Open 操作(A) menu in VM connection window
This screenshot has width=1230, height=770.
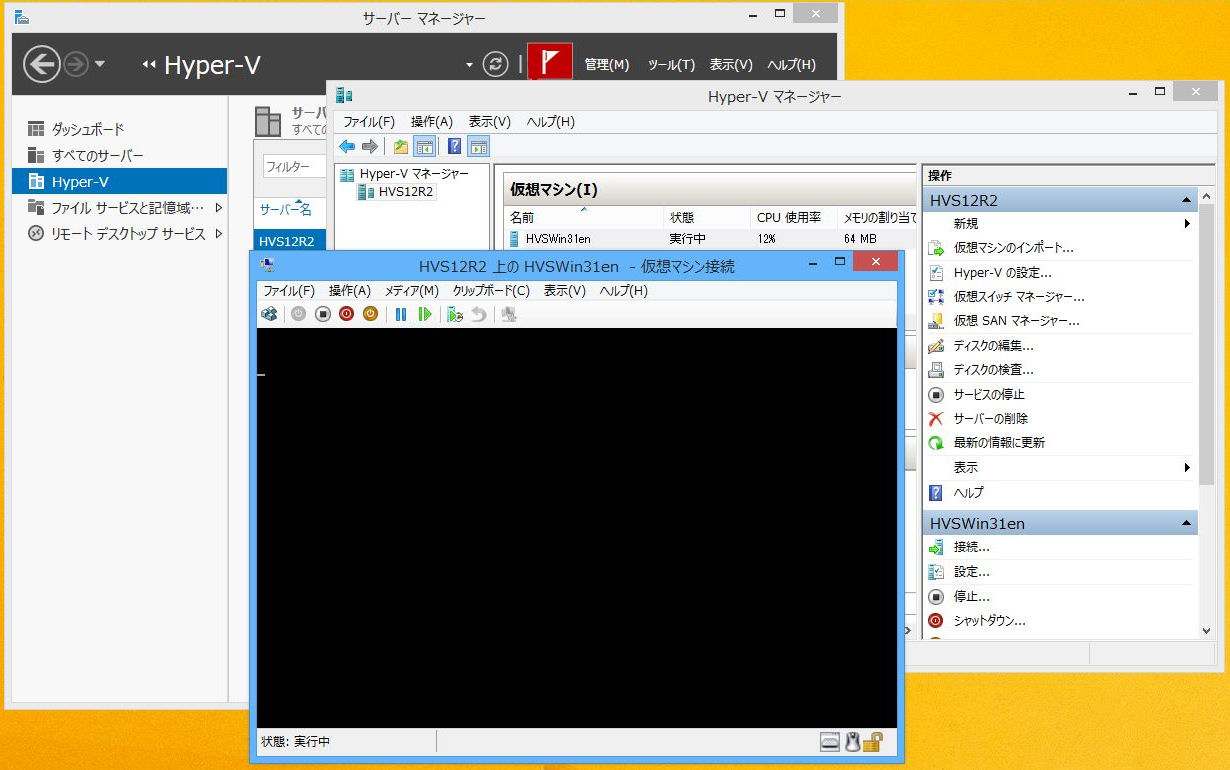[x=350, y=291]
